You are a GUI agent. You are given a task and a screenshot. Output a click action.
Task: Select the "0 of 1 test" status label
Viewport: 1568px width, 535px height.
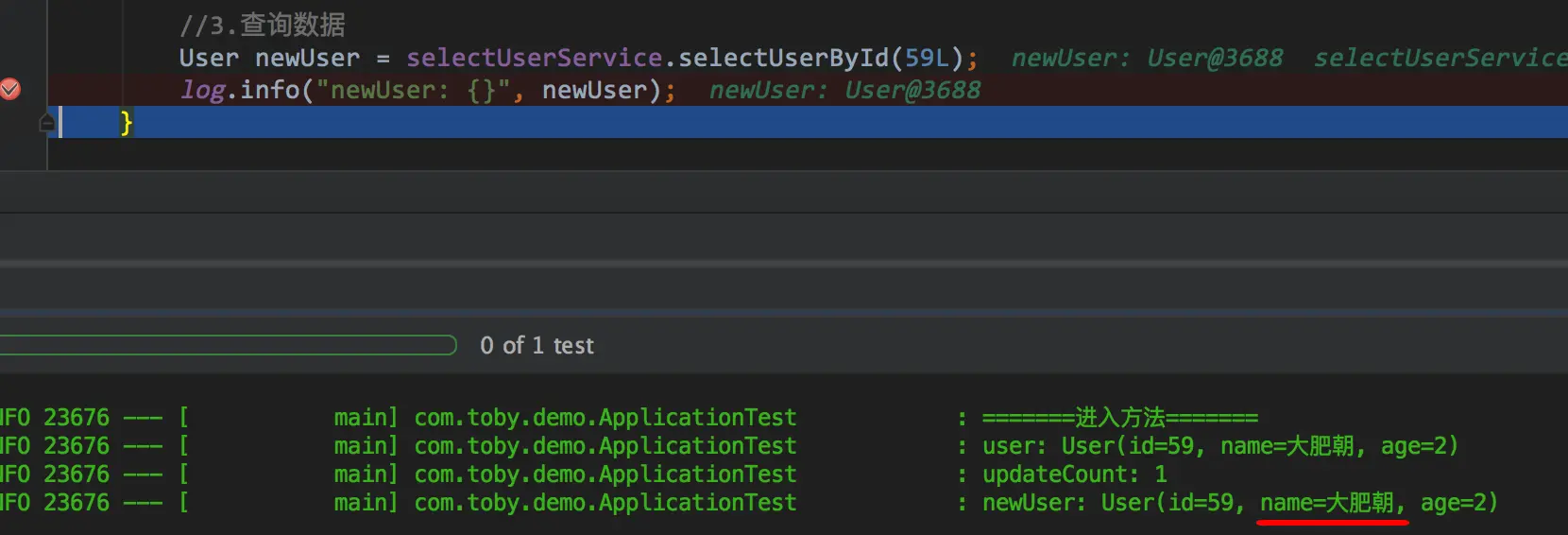click(x=537, y=346)
